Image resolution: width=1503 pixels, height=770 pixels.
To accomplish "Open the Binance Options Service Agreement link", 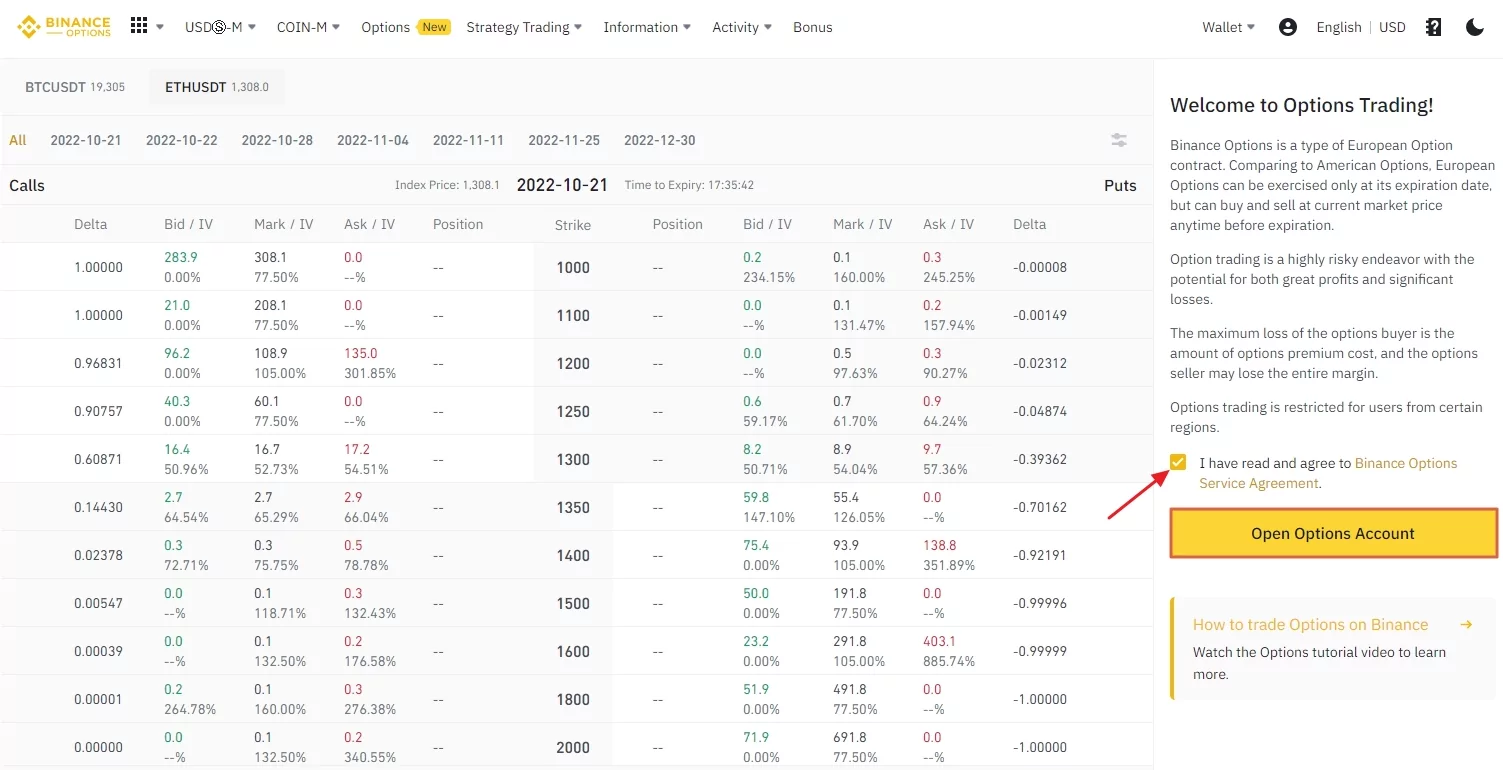I will tap(1405, 464).
